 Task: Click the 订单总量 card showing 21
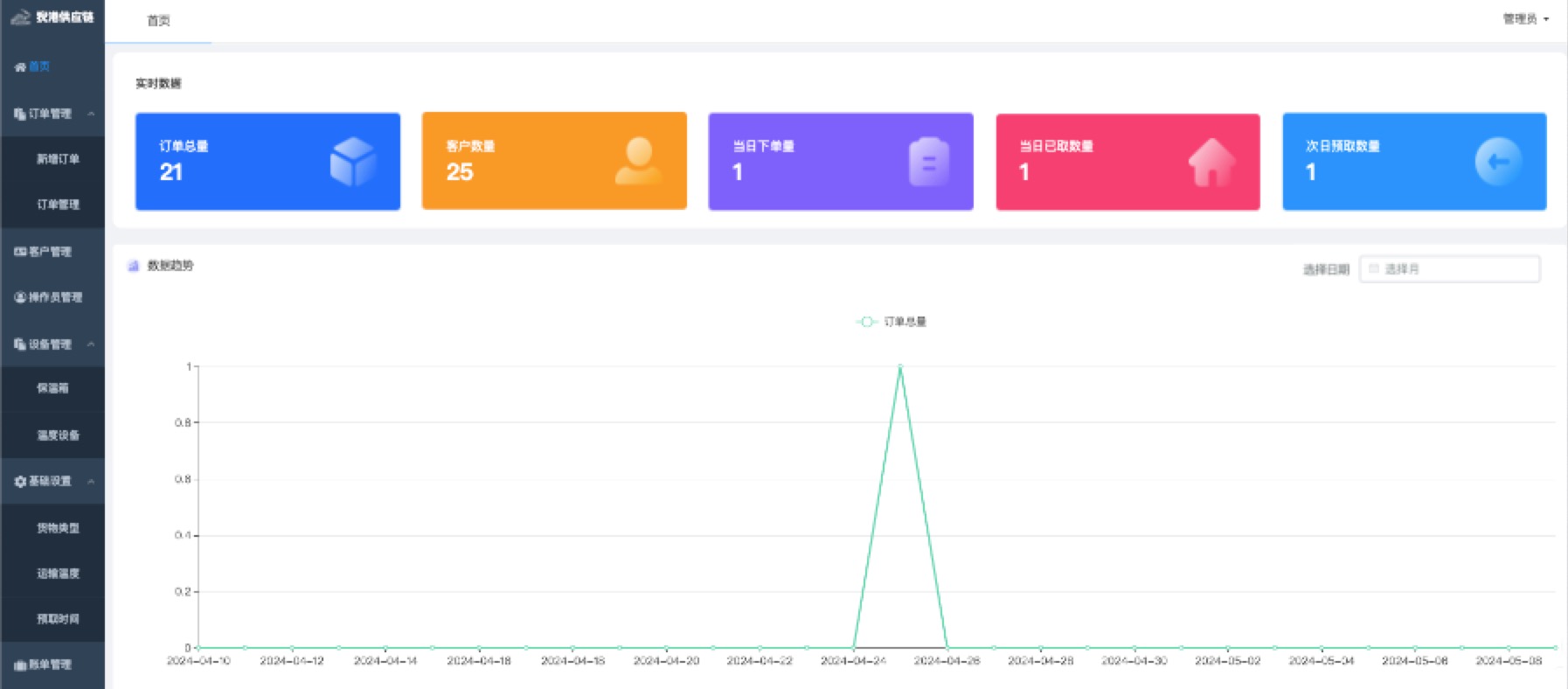click(267, 161)
